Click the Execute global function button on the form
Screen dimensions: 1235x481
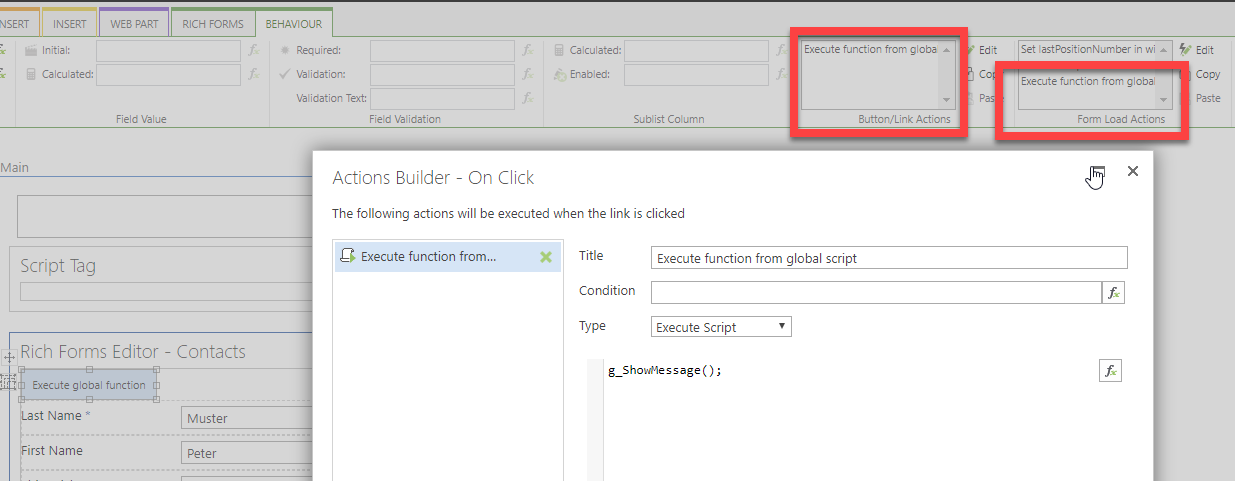[x=89, y=385]
